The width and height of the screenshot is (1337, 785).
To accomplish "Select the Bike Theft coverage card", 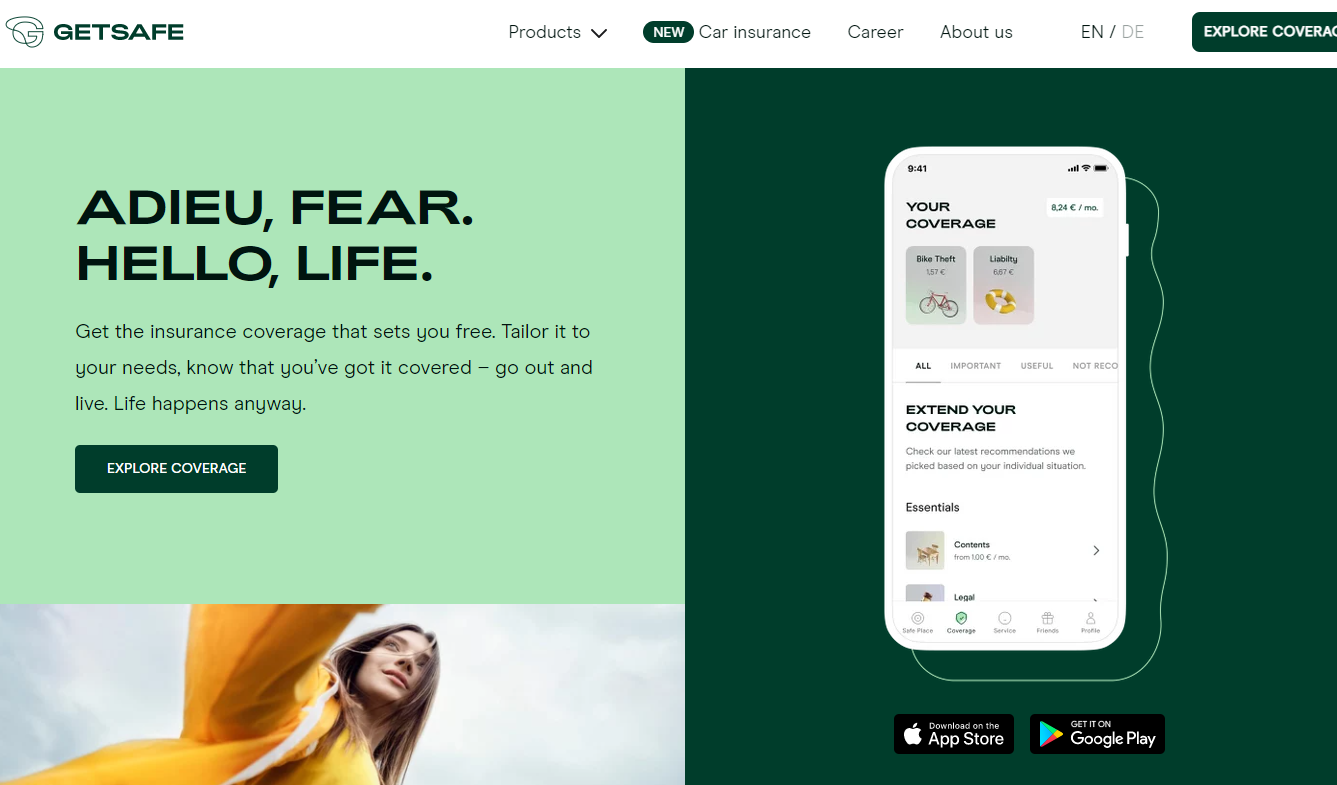I will (x=936, y=285).
